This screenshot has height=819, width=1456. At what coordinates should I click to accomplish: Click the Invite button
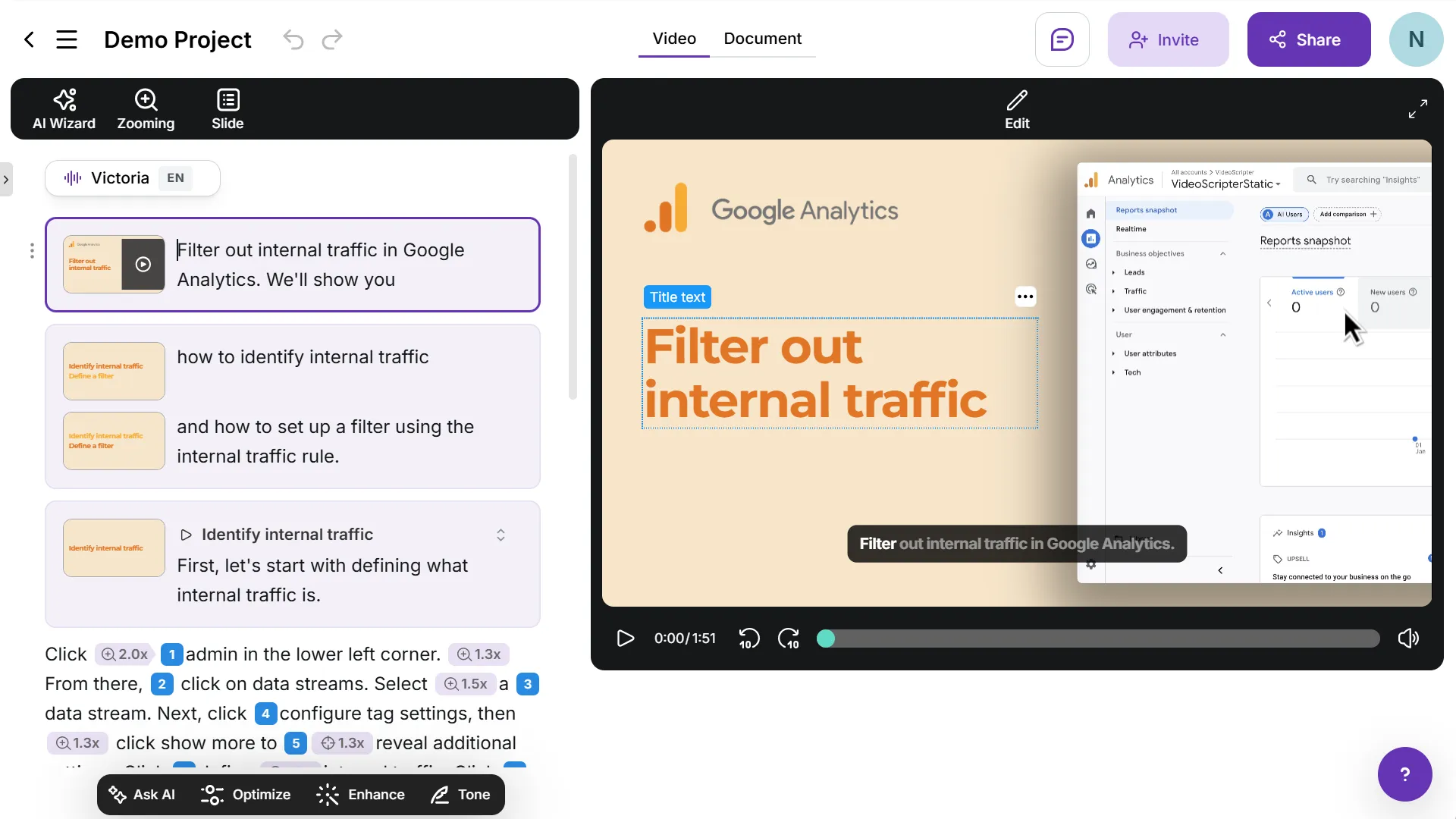click(1168, 39)
